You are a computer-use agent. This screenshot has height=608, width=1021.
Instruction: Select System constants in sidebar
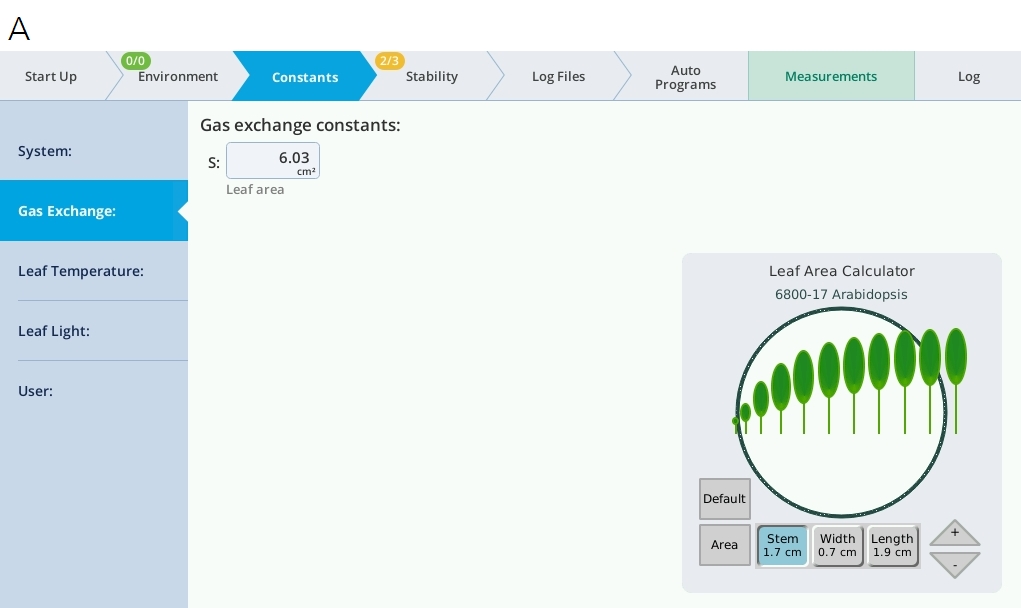tap(94, 151)
